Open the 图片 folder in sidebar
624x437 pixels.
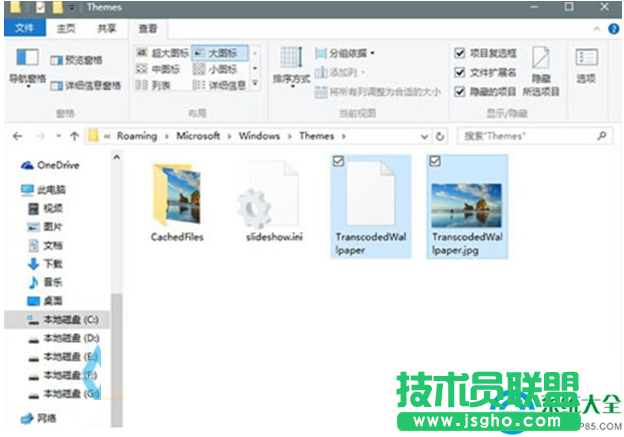pos(45,227)
